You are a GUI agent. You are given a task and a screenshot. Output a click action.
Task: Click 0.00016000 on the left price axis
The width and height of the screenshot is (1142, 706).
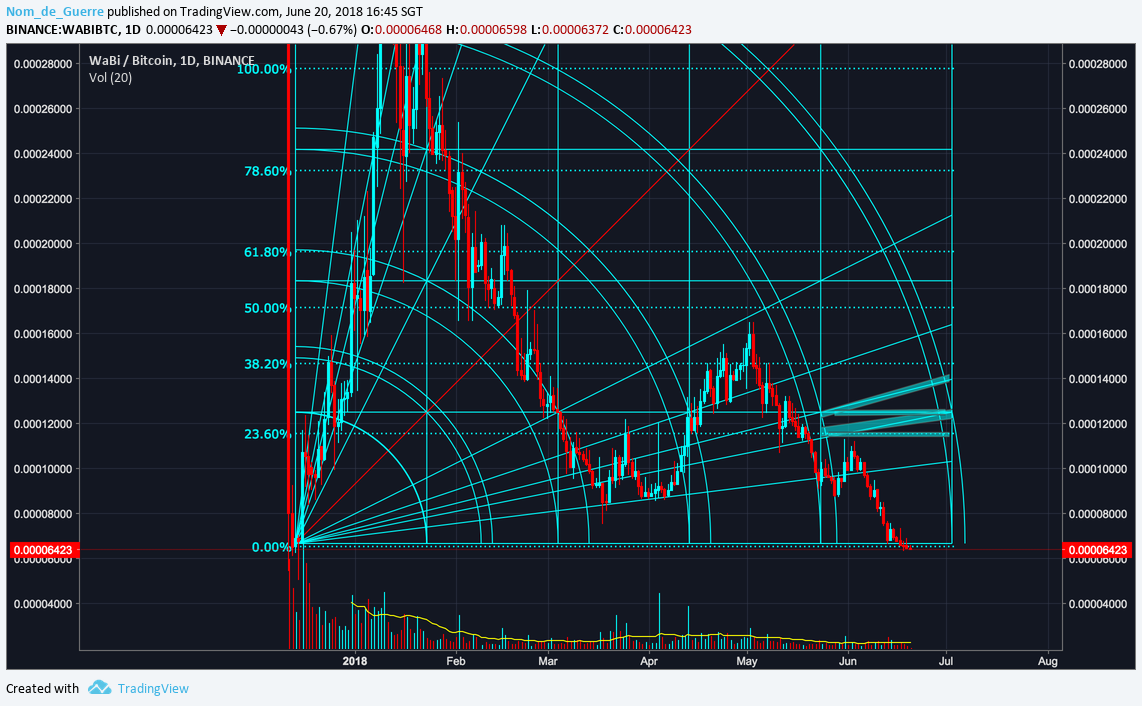(x=43, y=334)
